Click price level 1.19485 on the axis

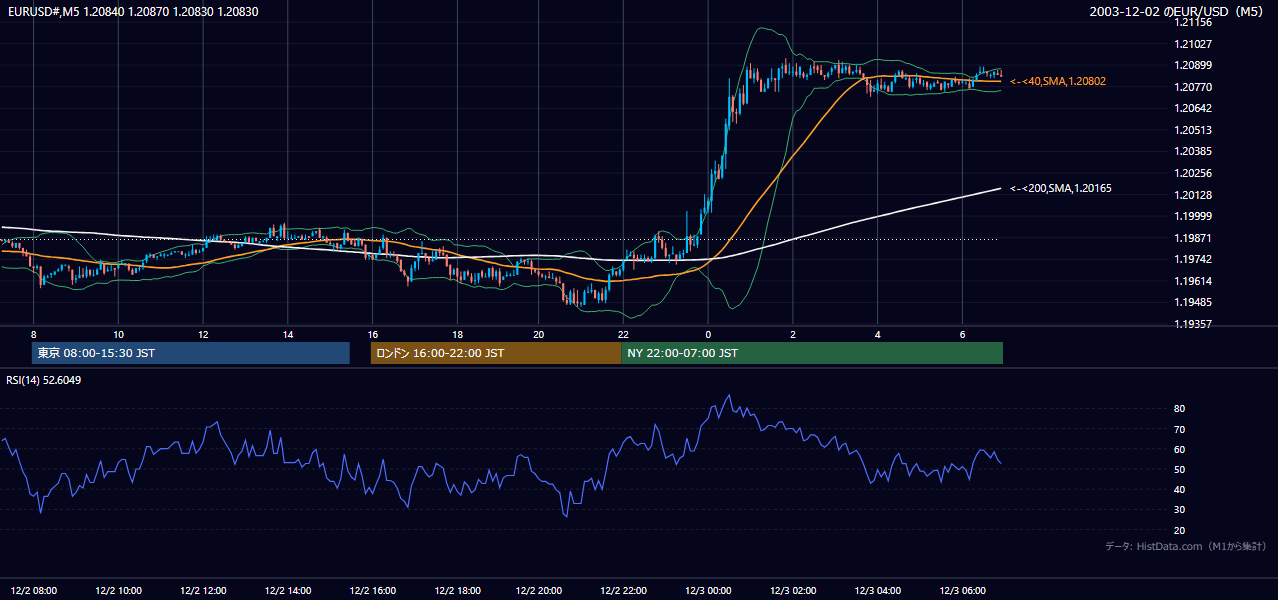(1192, 302)
